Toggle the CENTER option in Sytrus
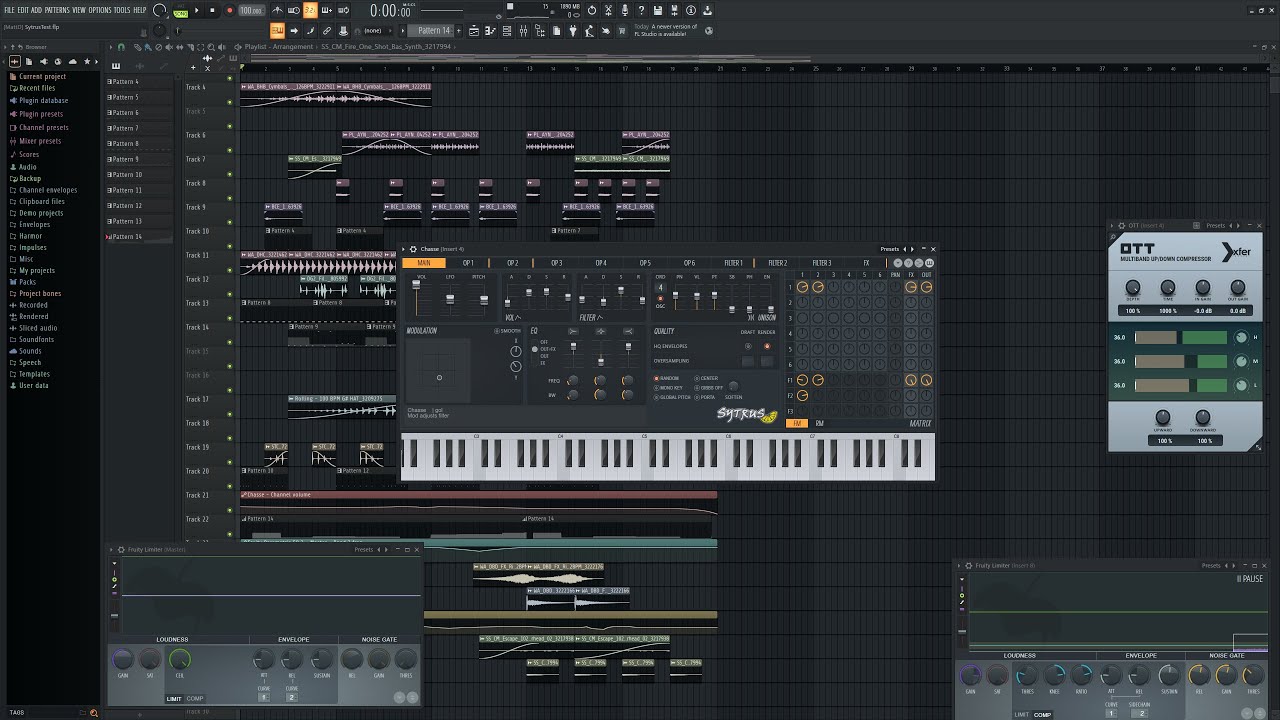The width and height of the screenshot is (1280, 720). pos(707,378)
